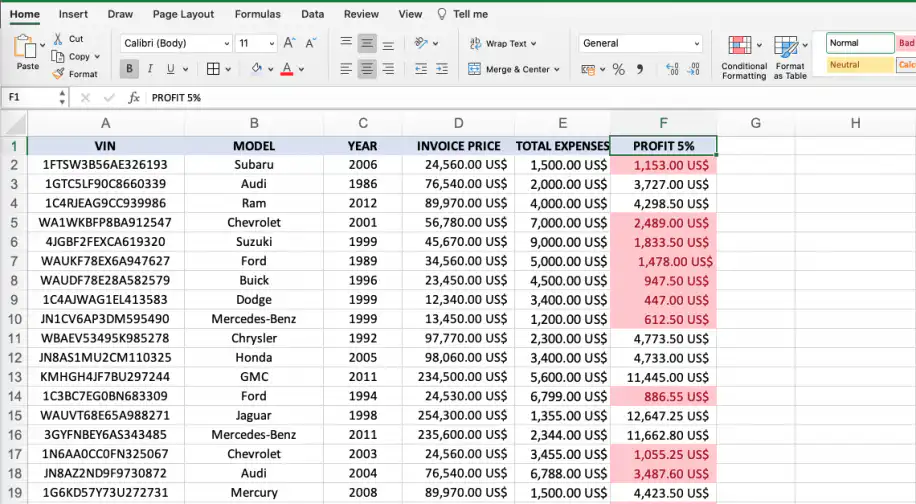Viewport: 916px width, 504px height.
Task: Decrease font size with small A icon
Action: click(310, 43)
